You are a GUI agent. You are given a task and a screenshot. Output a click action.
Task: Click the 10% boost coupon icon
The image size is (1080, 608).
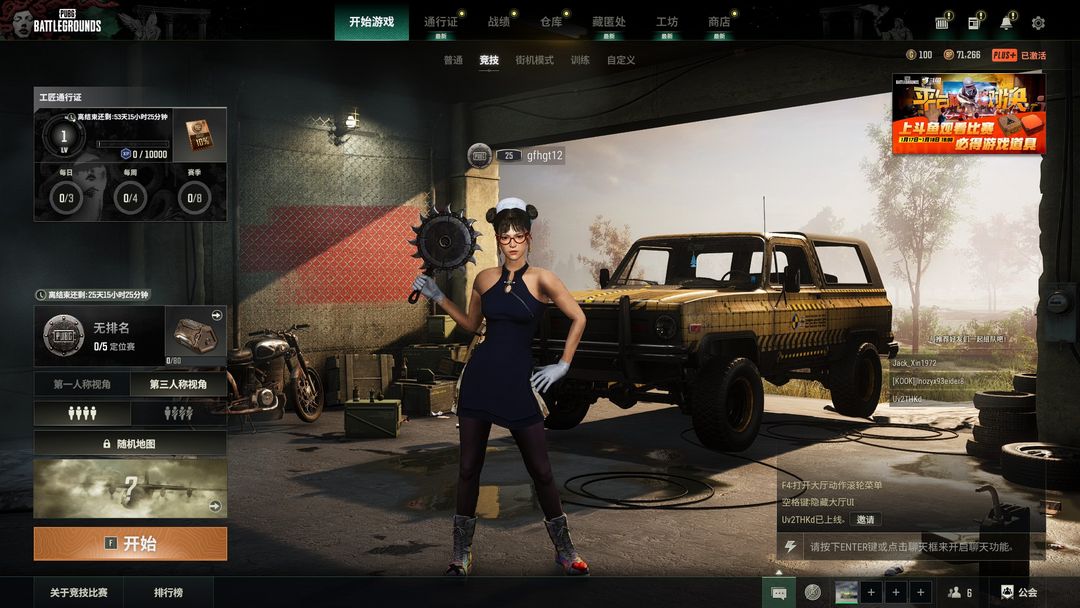tap(199, 135)
